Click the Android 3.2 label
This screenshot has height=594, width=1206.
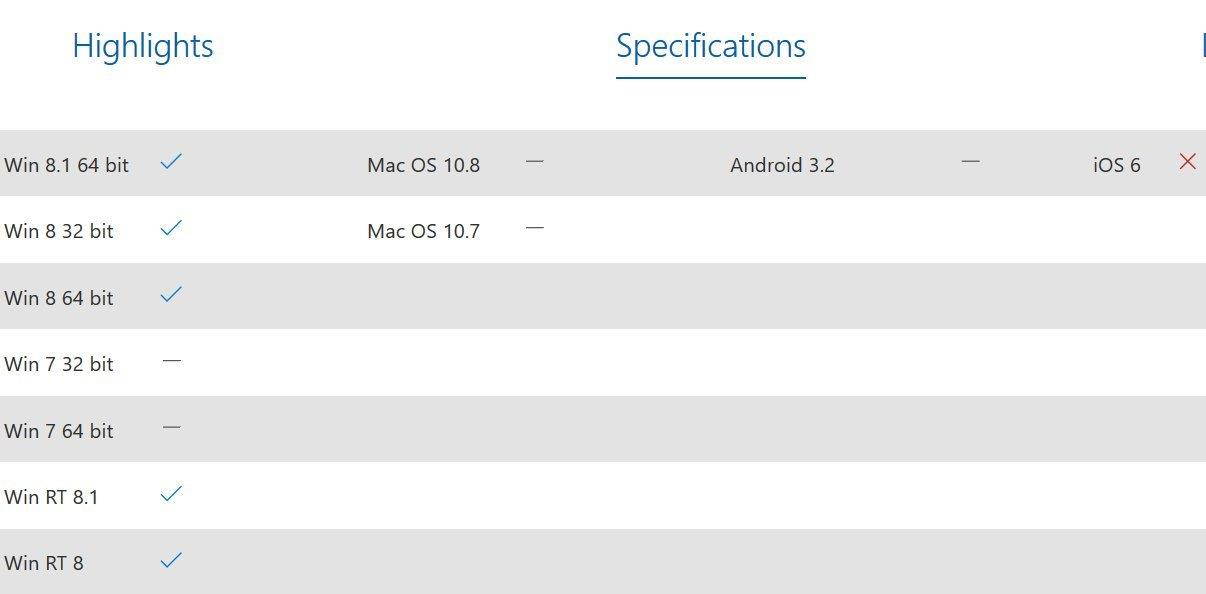point(782,165)
